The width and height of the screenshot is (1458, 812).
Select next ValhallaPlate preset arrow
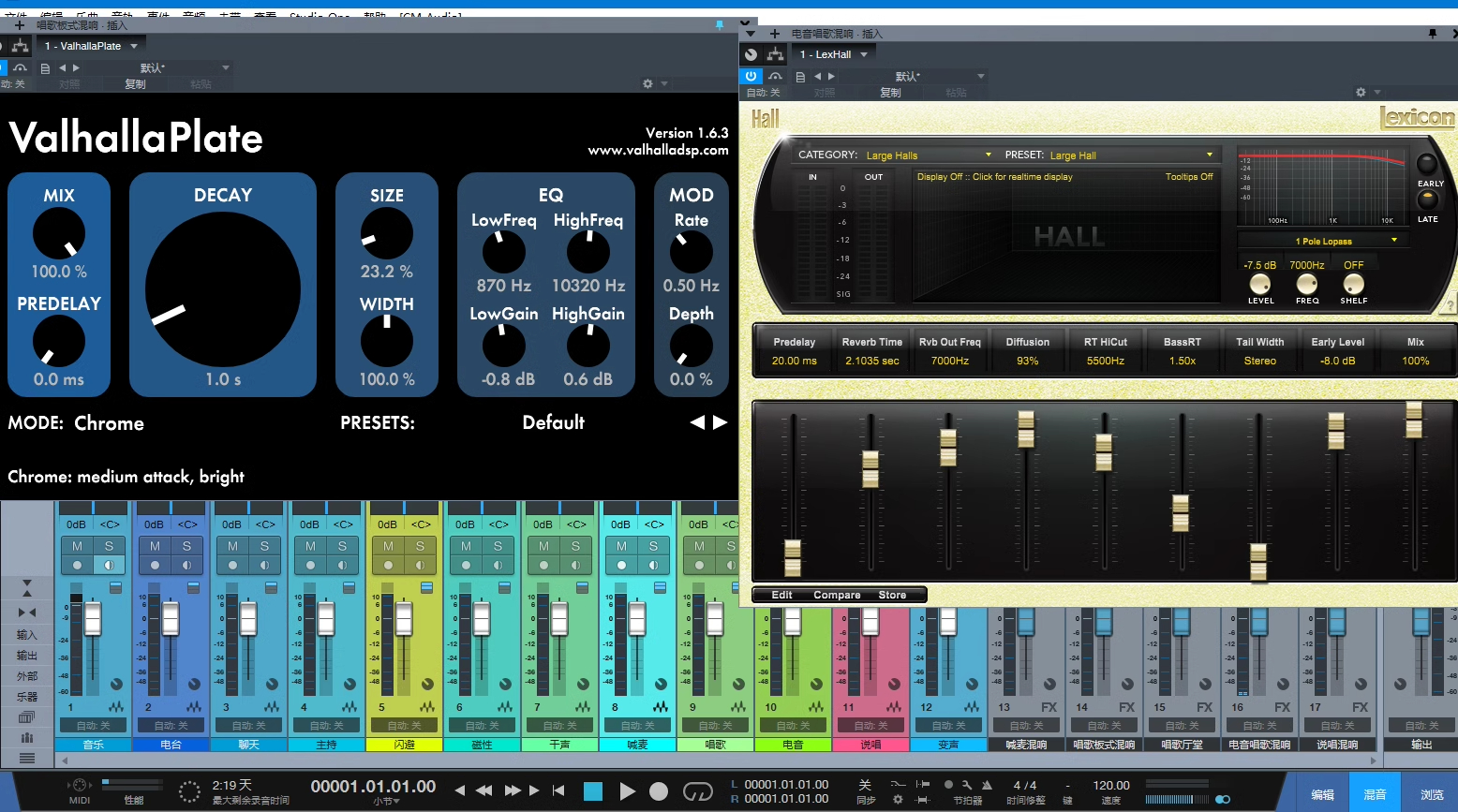click(720, 422)
